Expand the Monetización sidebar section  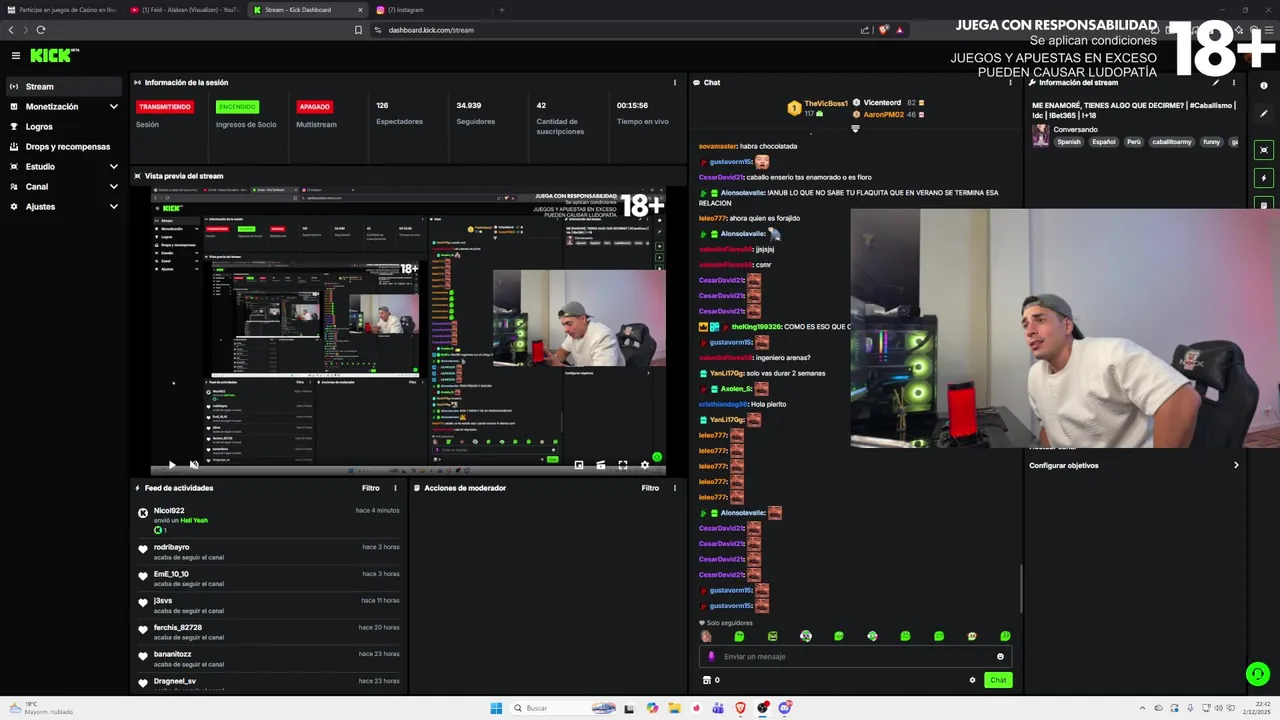pyautogui.click(x=64, y=107)
